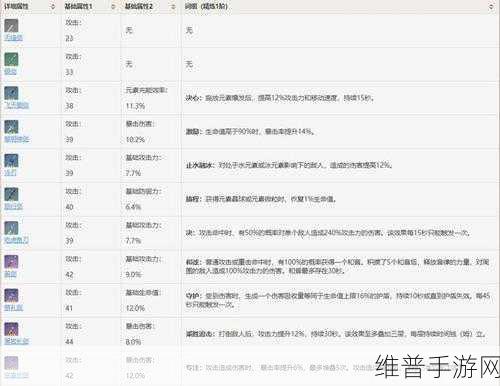Click the 10.2% crit damage value
The width and height of the screenshot is (500, 386).
click(x=135, y=140)
